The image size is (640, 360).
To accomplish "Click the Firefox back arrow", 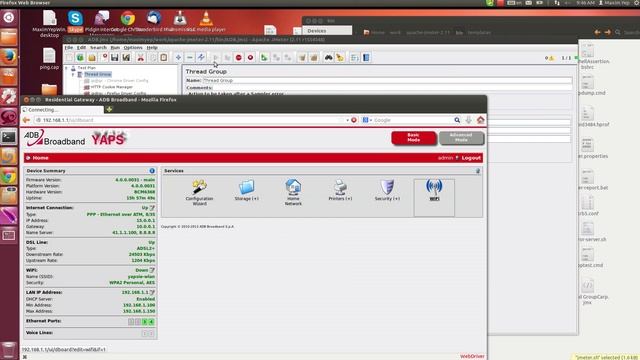I will point(27,120).
